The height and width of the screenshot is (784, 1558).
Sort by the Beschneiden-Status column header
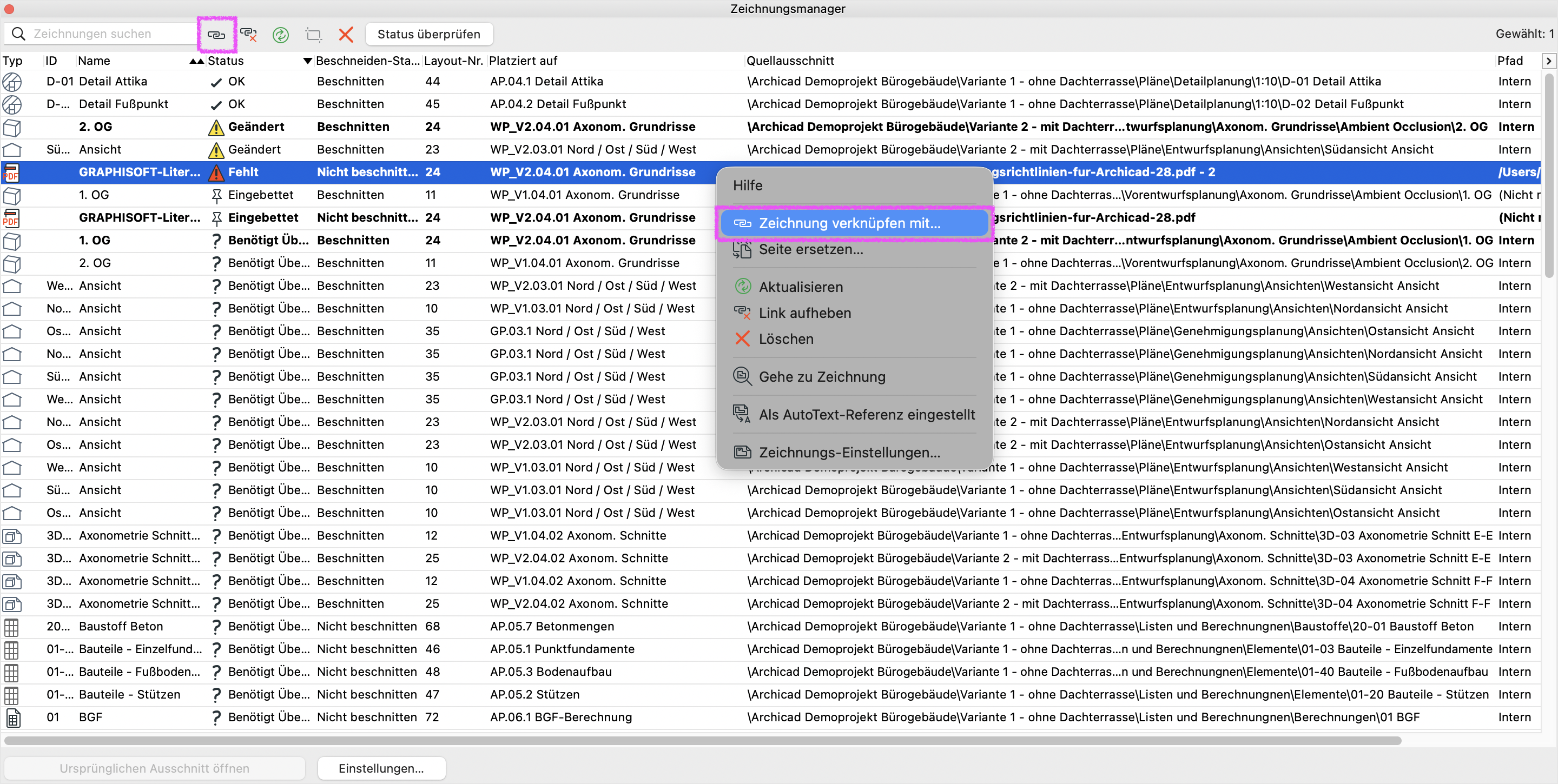tap(367, 61)
